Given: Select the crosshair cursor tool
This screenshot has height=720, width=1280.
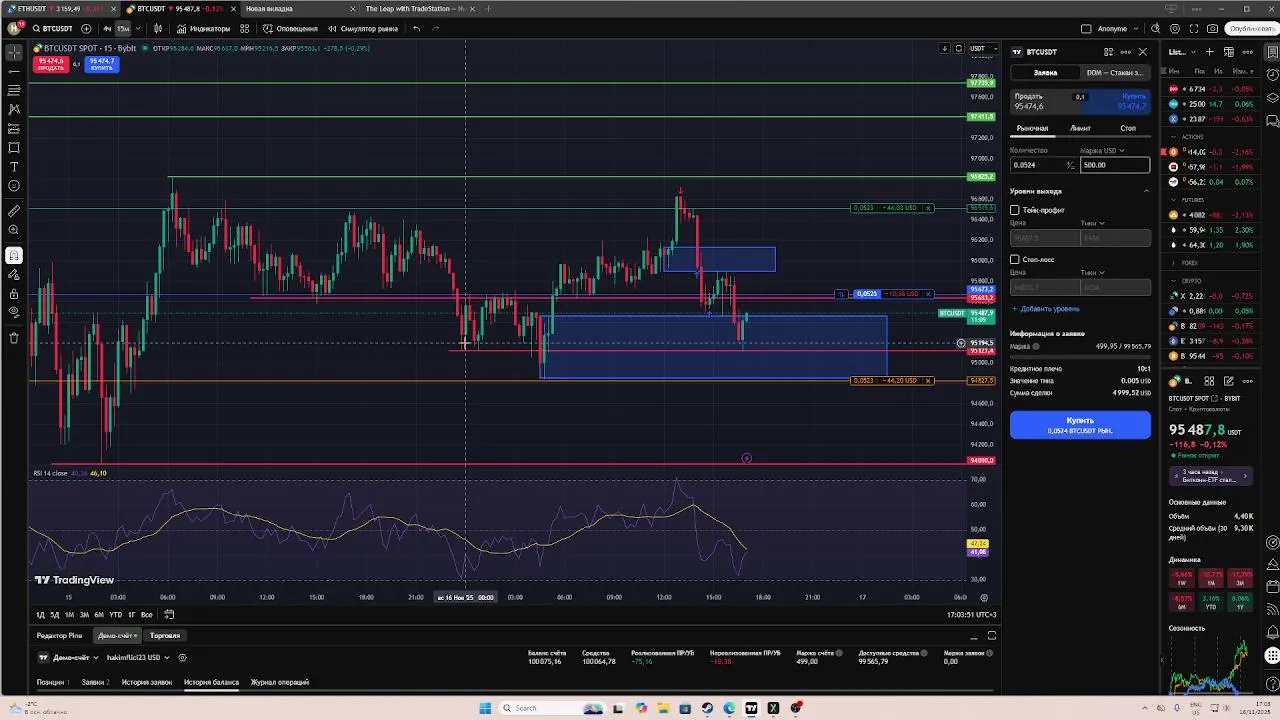Looking at the screenshot, I should [14, 52].
